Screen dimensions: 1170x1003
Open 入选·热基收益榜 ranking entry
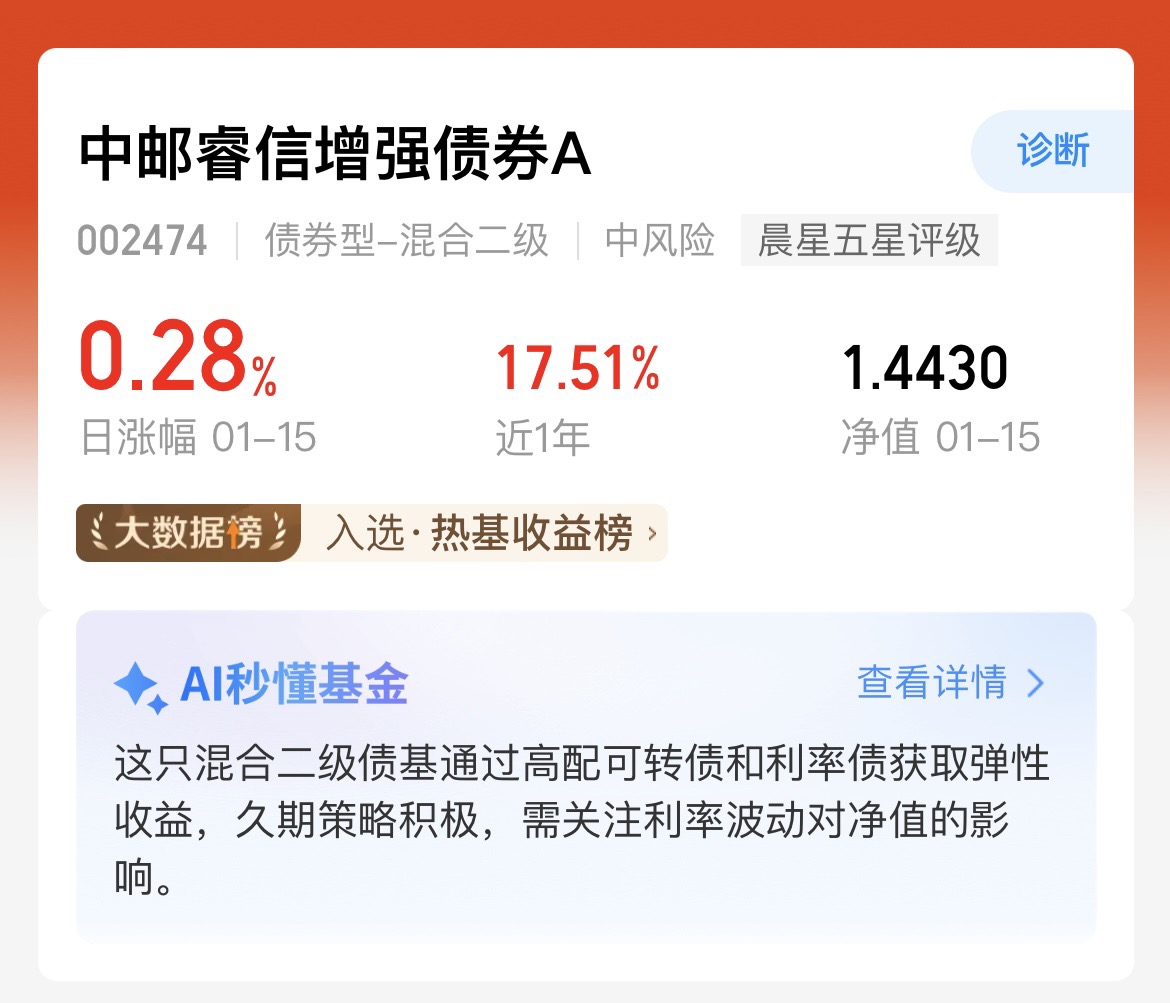479,533
